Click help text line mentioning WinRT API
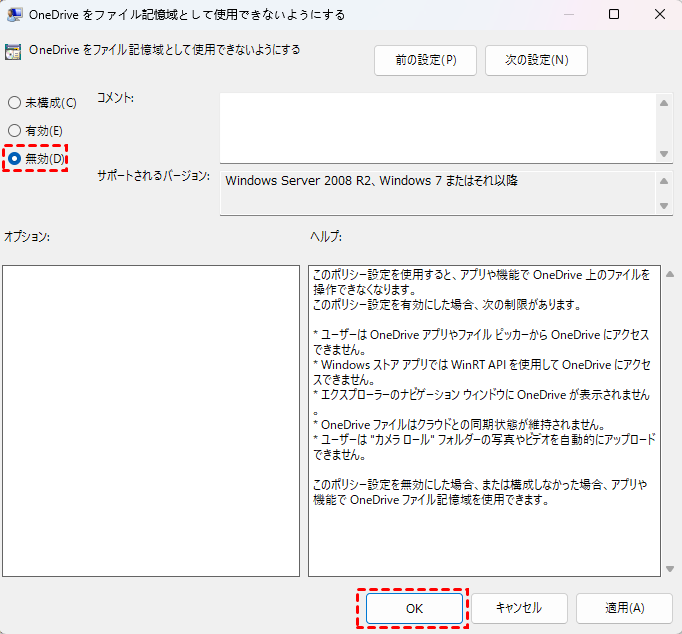The width and height of the screenshot is (682, 634). coord(482,365)
